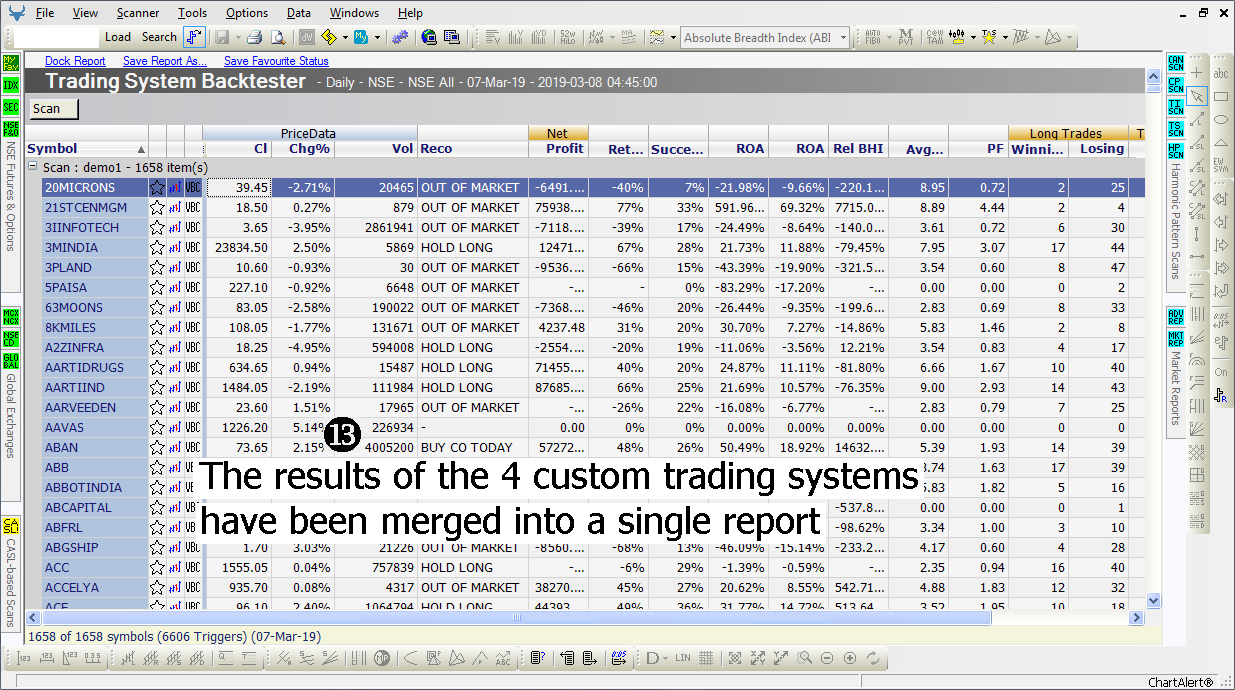This screenshot has height=690, width=1235.
Task: Click the Load button in toolbar
Action: coord(118,37)
